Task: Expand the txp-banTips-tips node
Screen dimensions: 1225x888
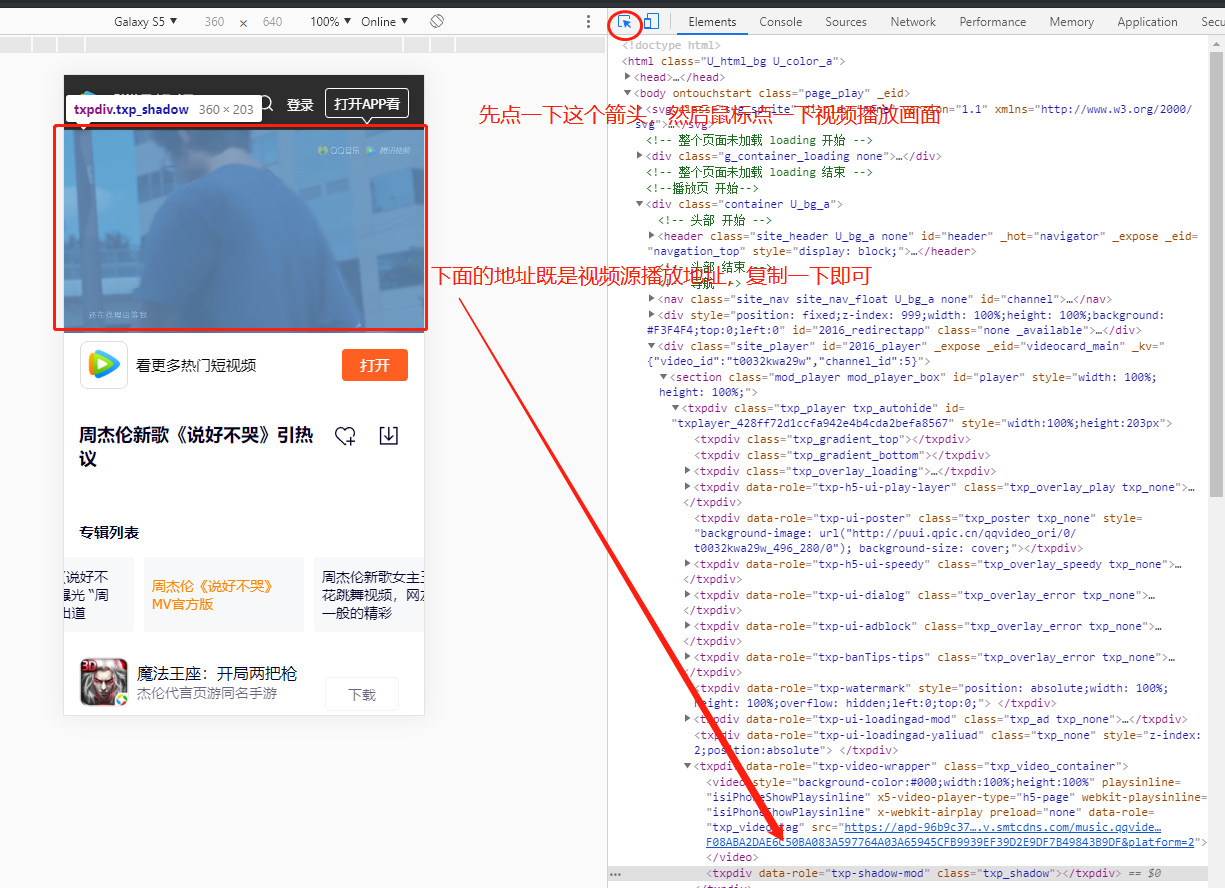Action: pyautogui.click(x=688, y=657)
